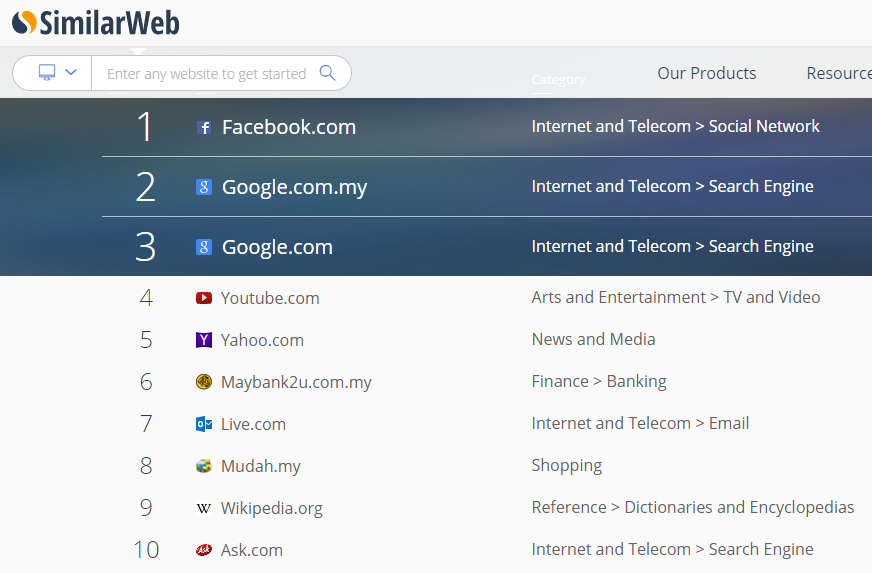The height and width of the screenshot is (573, 872).
Task: Click the Mudah.my favicon
Action: (x=204, y=466)
